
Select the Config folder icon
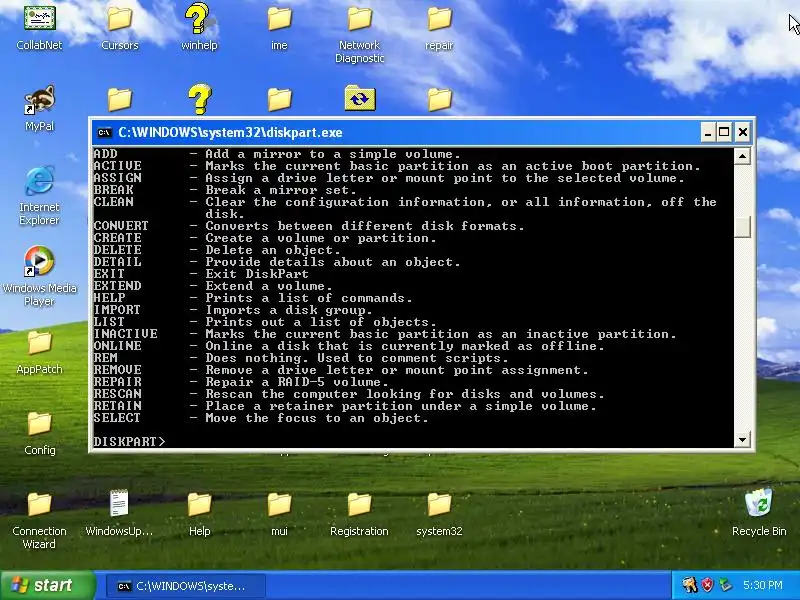pyautogui.click(x=39, y=433)
